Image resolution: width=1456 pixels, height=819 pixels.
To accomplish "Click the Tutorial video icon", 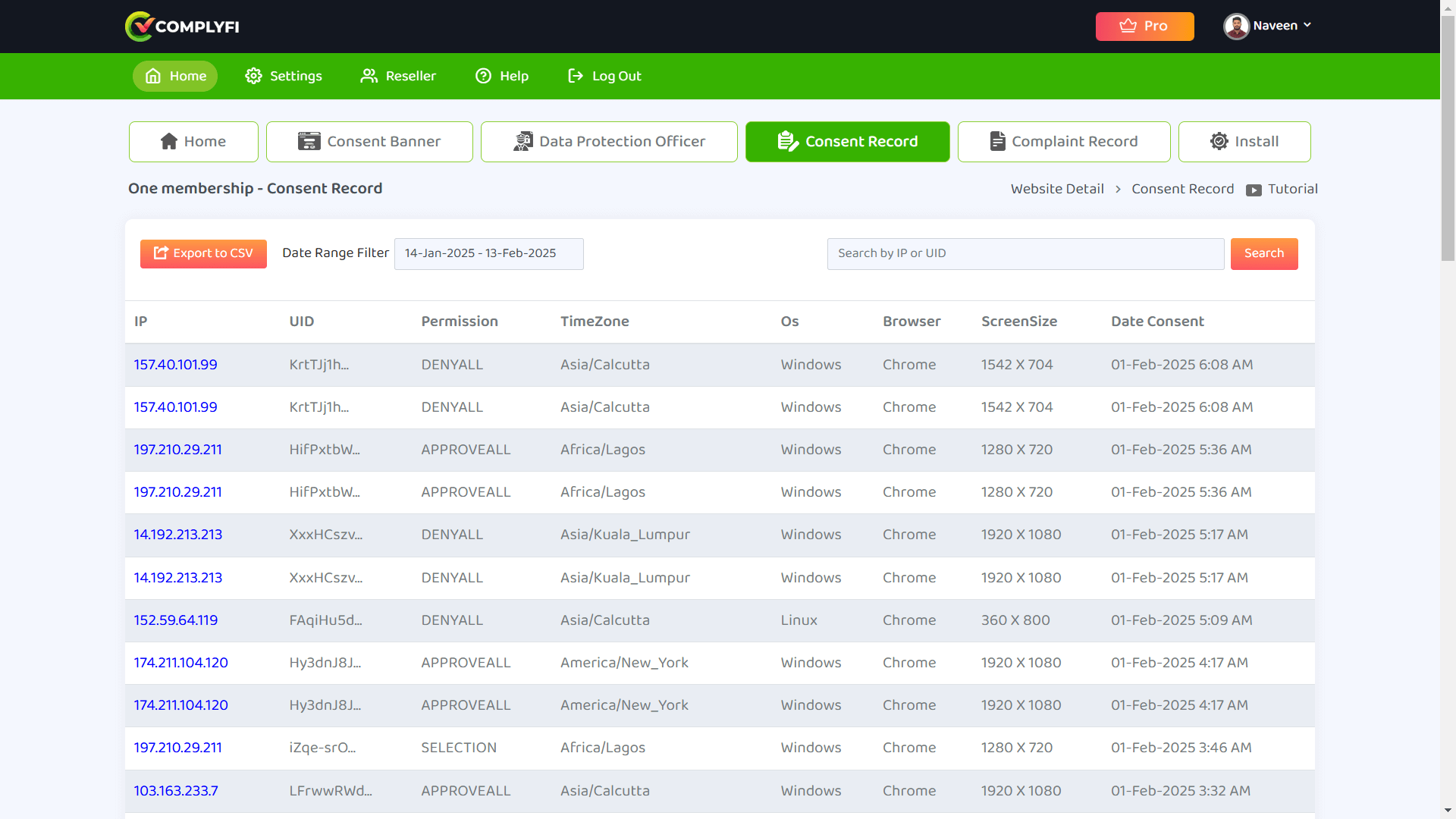I will [1254, 190].
